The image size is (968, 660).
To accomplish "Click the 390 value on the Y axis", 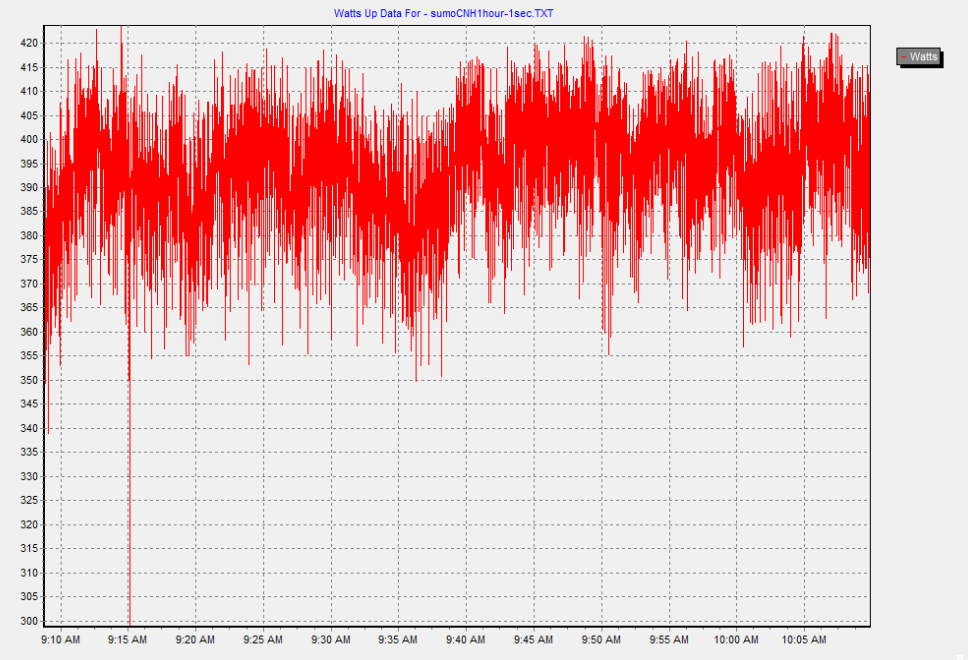I will pyautogui.click(x=29, y=188).
